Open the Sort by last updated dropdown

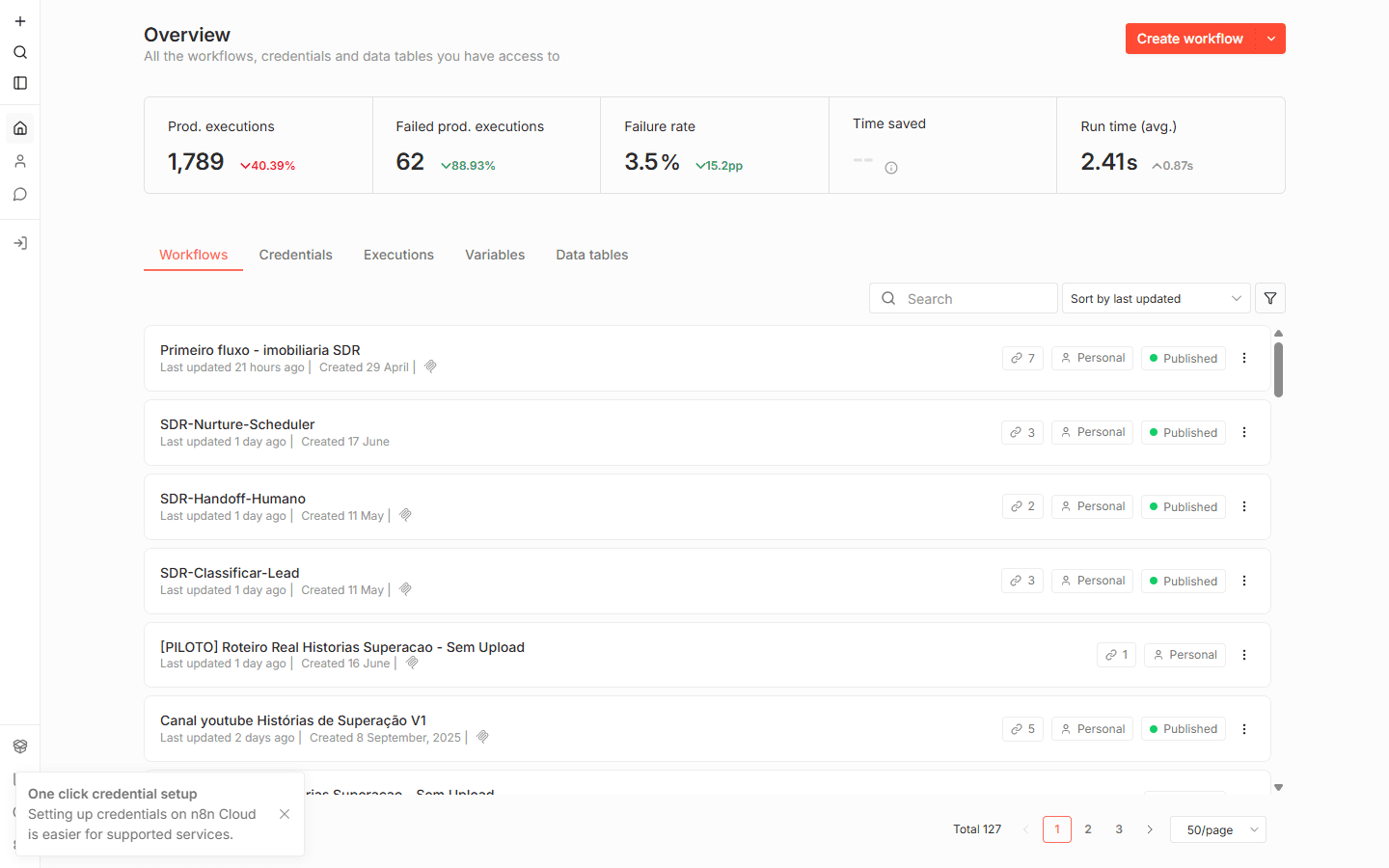coord(1156,298)
